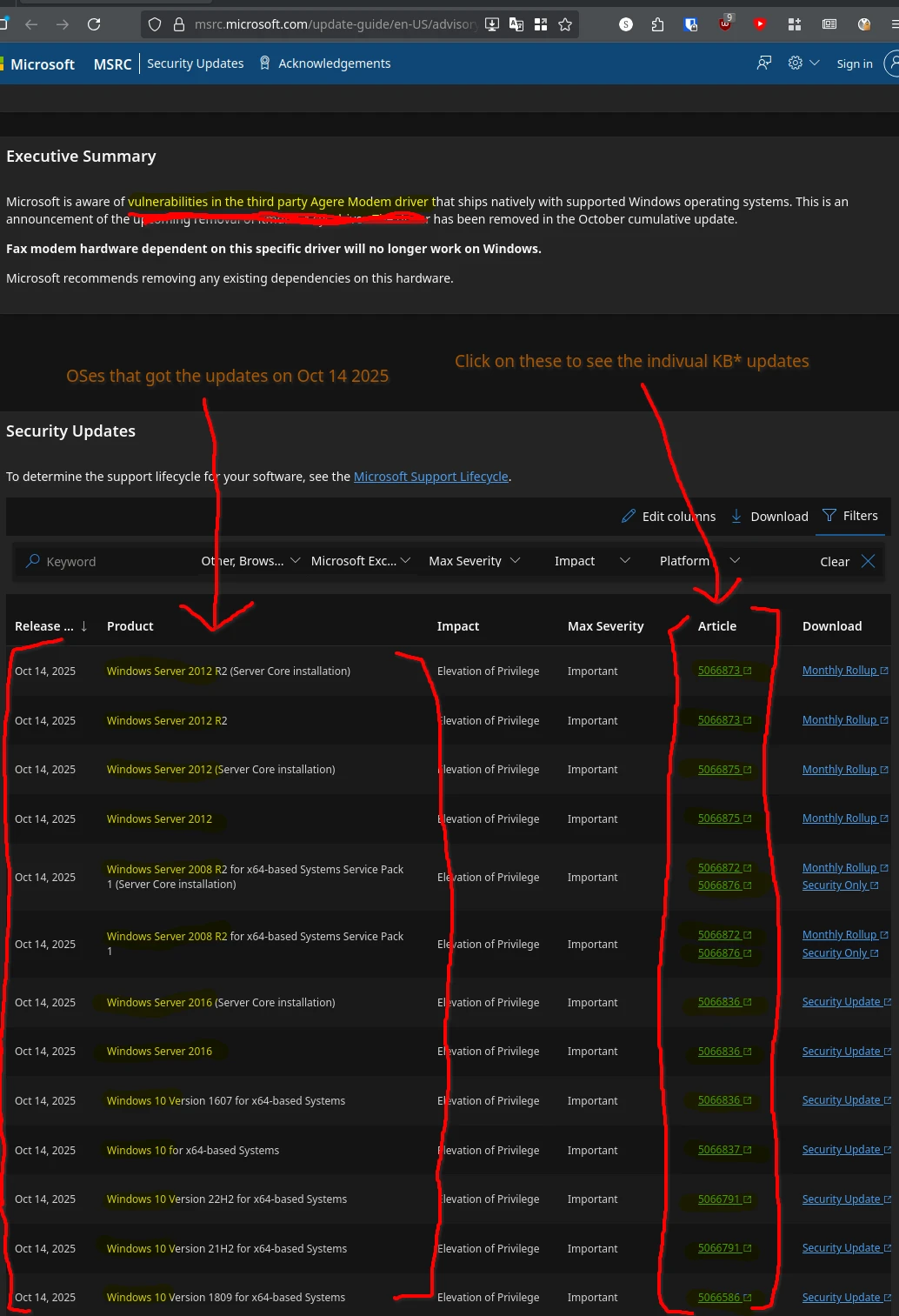Image resolution: width=899 pixels, height=1316 pixels.
Task: Reload the page with the browser refresh button
Action: pyautogui.click(x=94, y=24)
